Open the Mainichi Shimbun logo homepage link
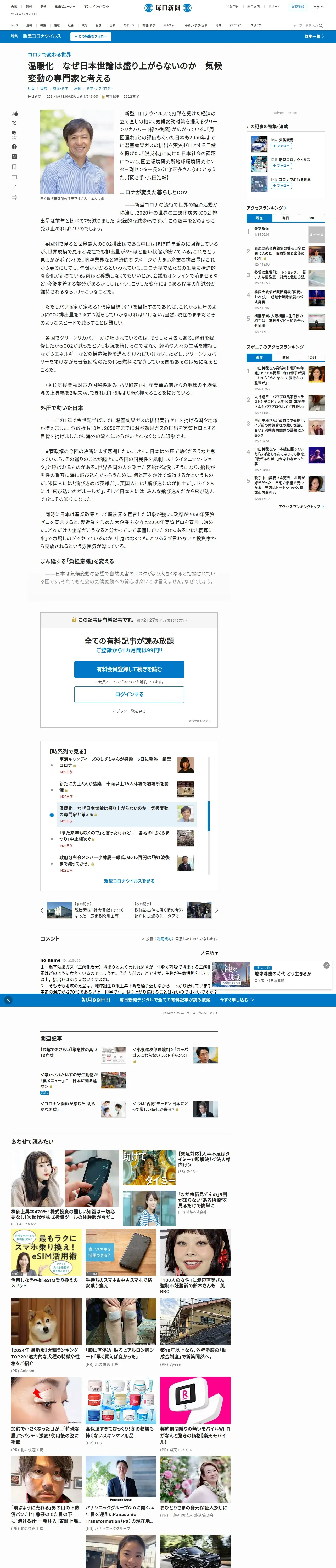336x1568 pixels. (x=168, y=7)
